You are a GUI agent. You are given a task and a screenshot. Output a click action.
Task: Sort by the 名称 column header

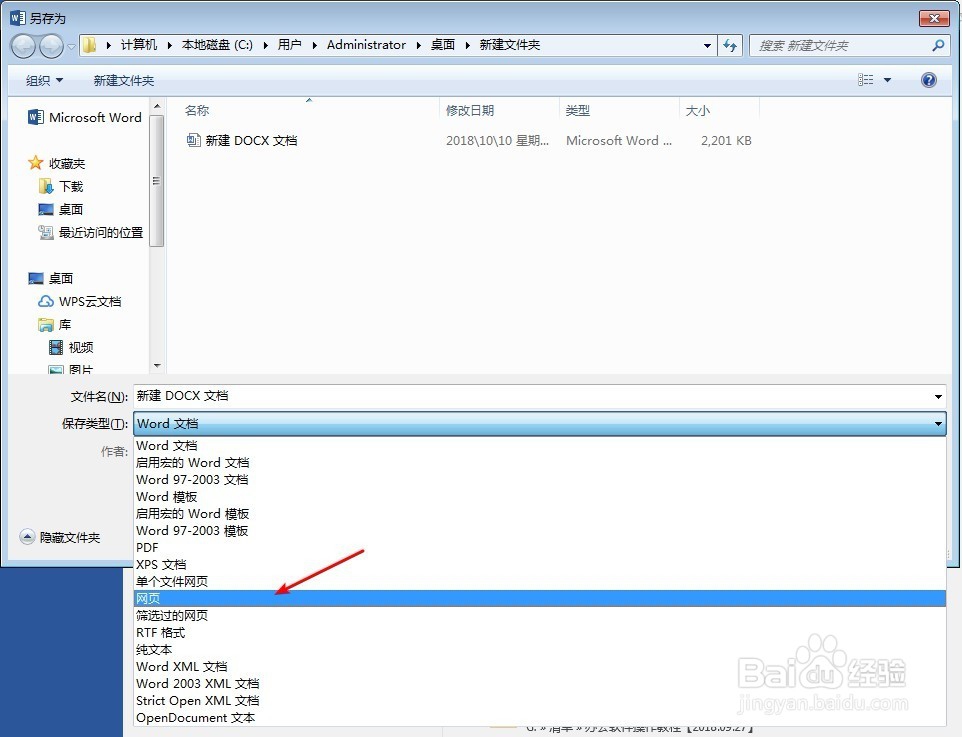click(197, 110)
